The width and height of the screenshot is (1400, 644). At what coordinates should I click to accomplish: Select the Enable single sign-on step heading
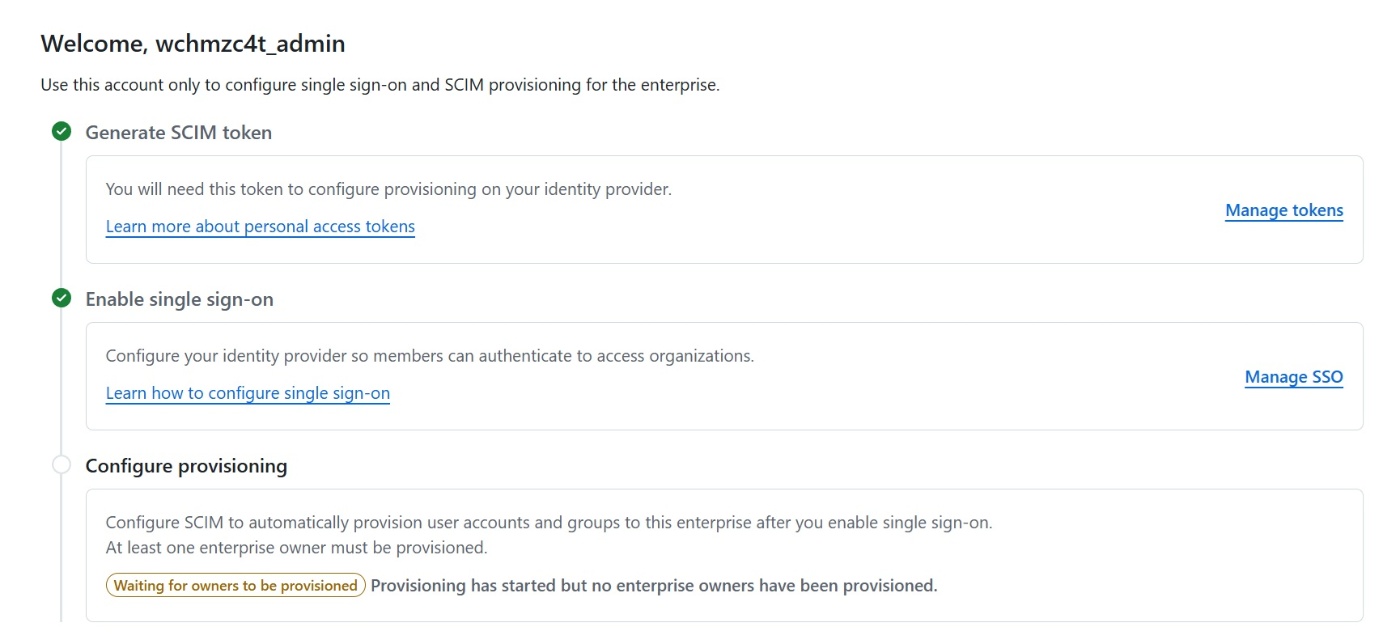180,299
